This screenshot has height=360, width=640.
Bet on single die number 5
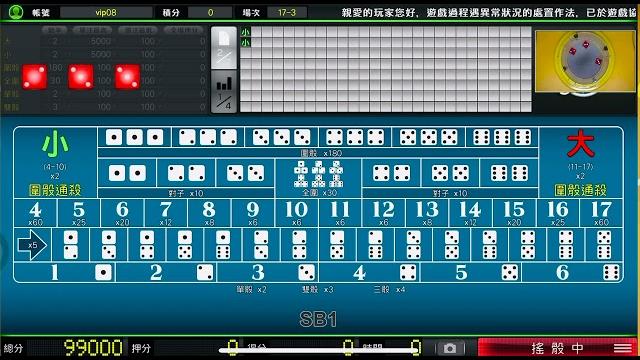coord(471,272)
